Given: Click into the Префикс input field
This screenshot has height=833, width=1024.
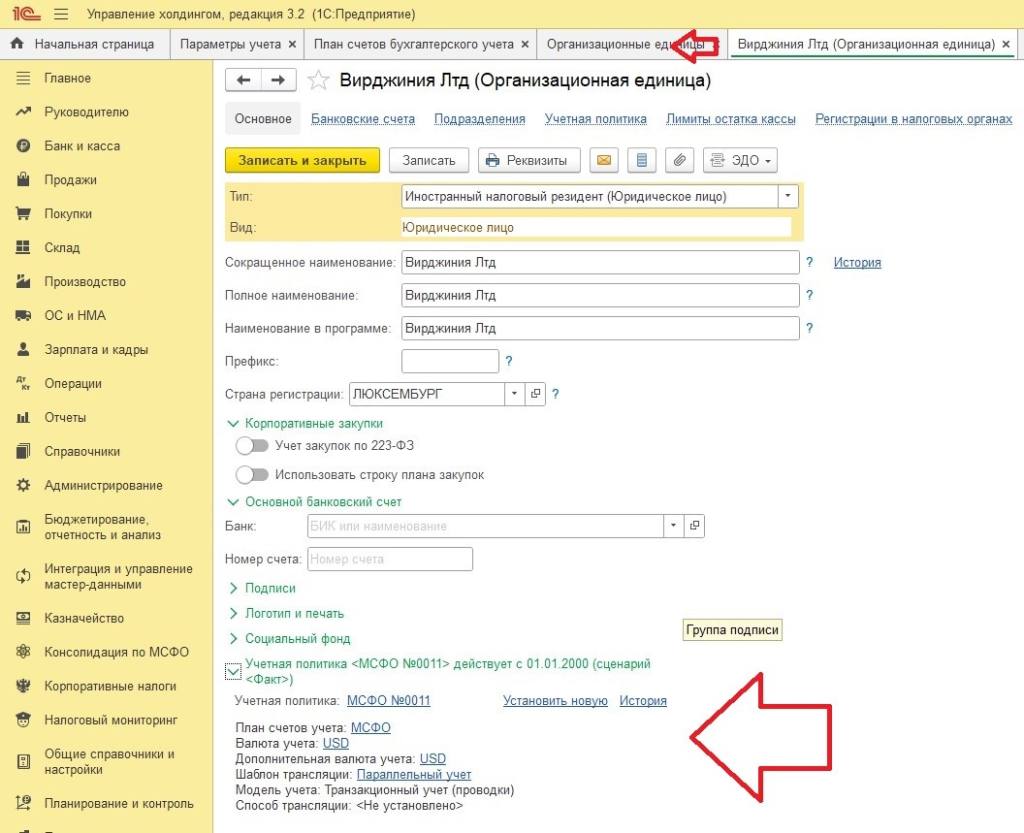Looking at the screenshot, I should pos(449,361).
